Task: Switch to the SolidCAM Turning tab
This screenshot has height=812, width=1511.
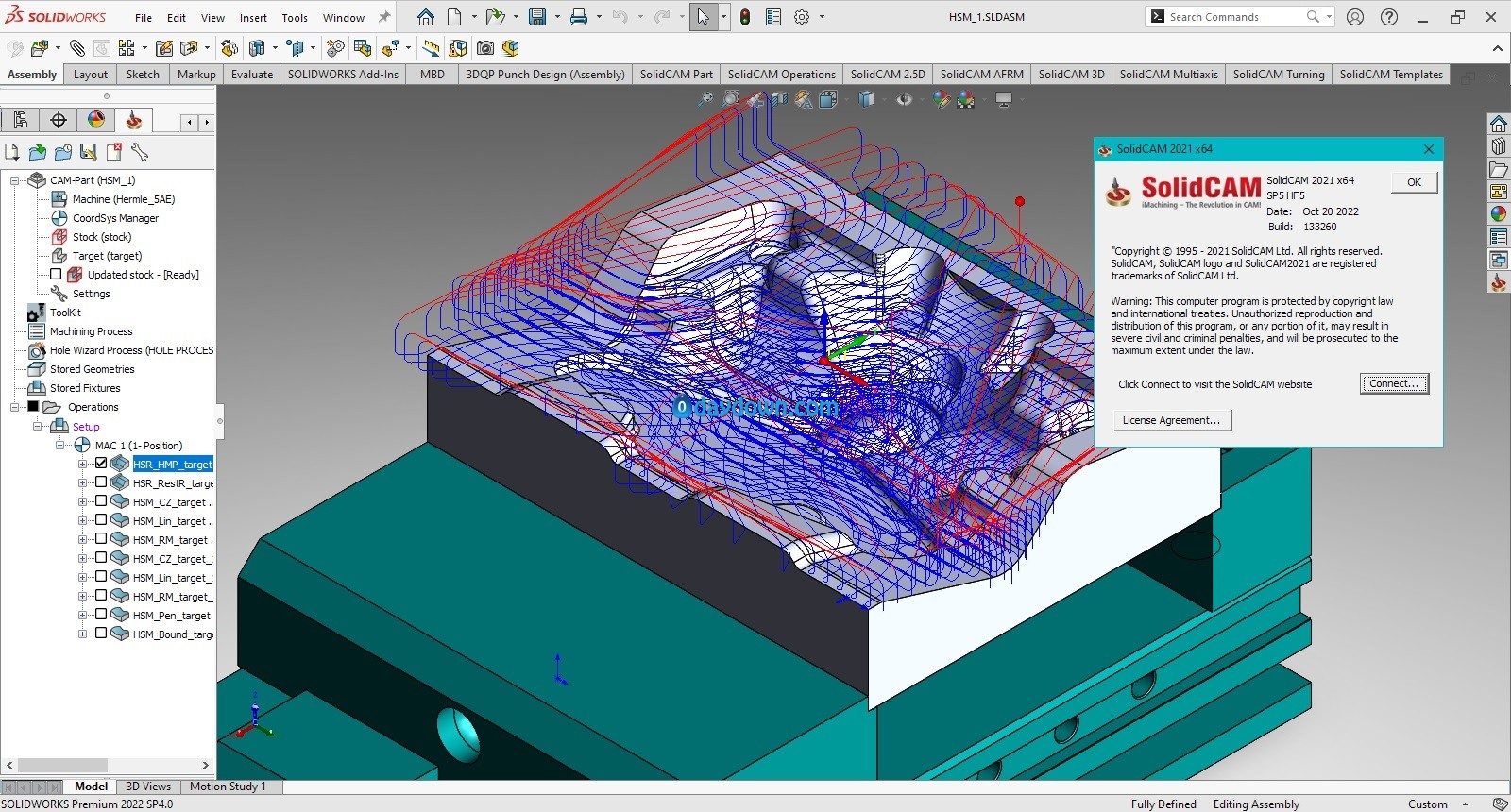Action: click(x=1279, y=75)
